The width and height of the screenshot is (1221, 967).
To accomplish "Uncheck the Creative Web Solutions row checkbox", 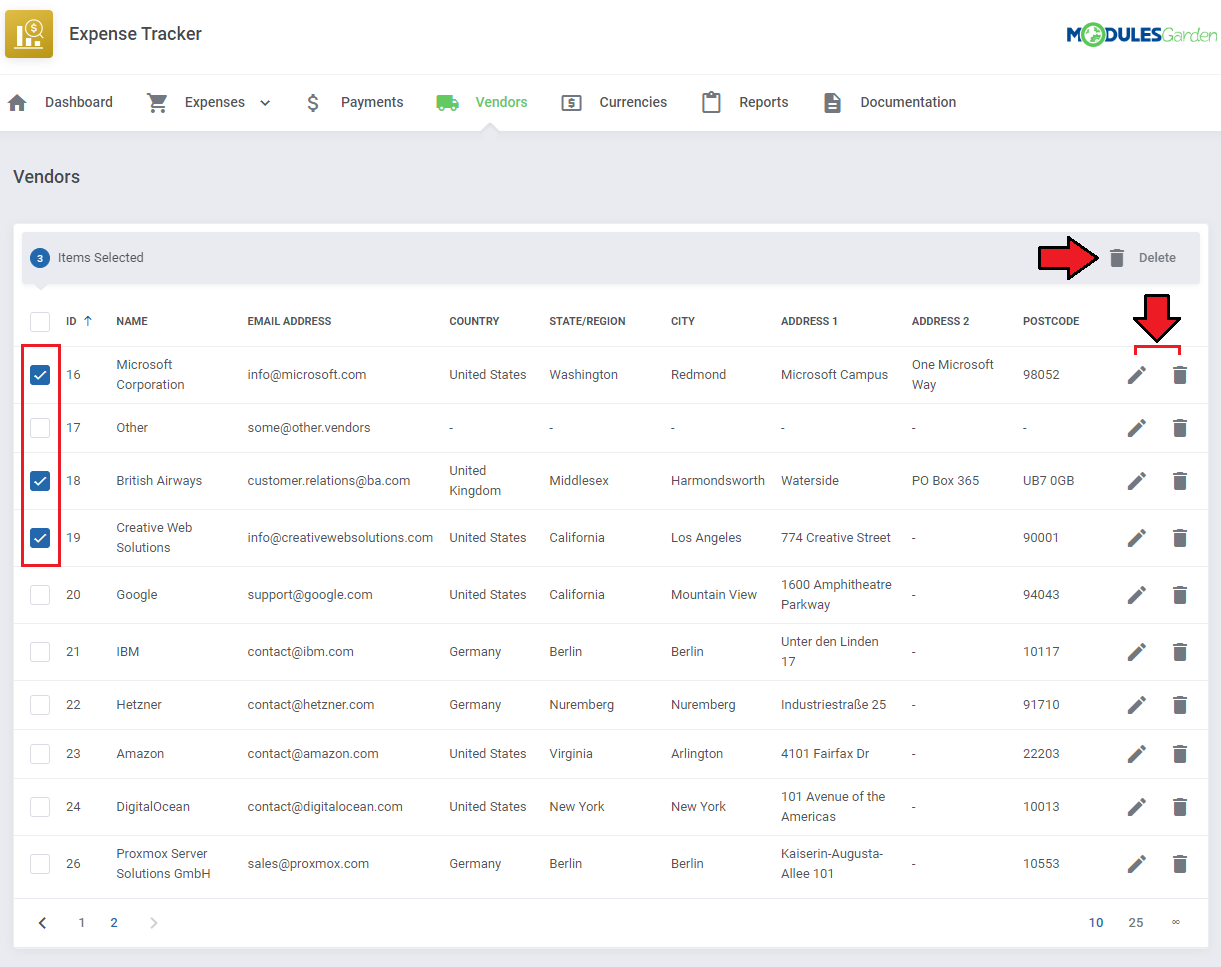I will (40, 538).
